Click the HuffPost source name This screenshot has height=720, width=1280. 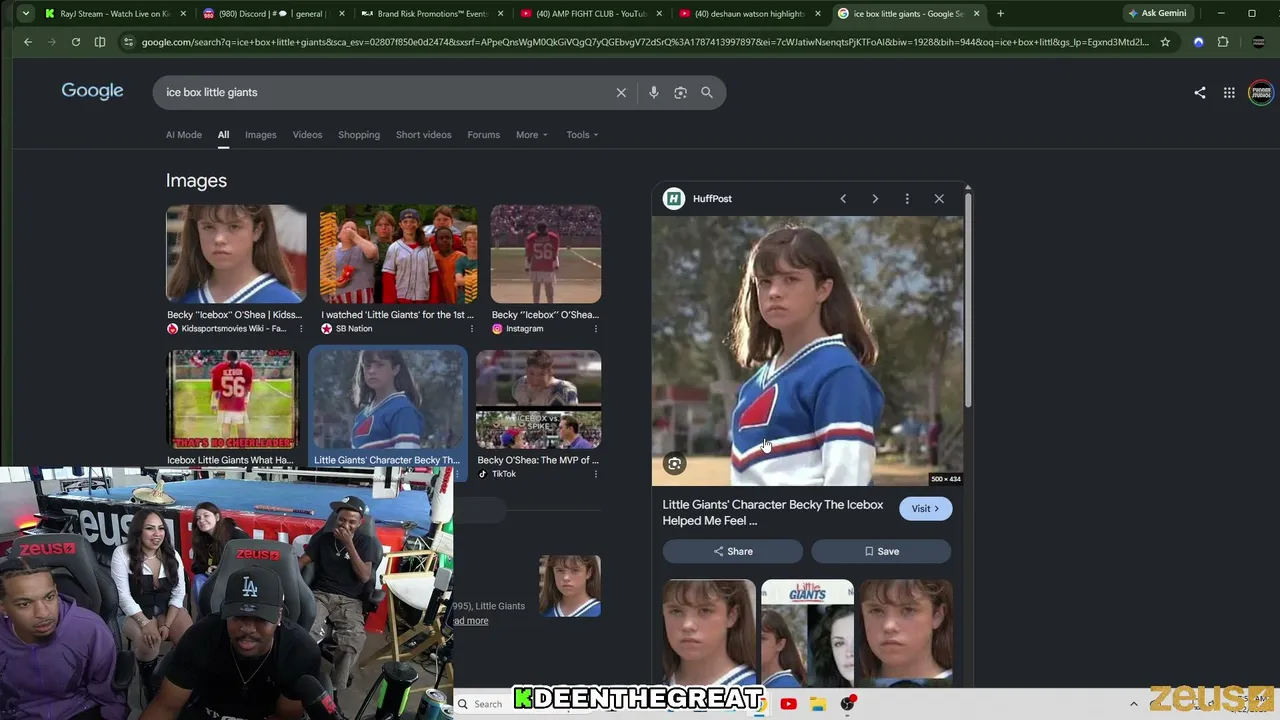click(x=712, y=199)
